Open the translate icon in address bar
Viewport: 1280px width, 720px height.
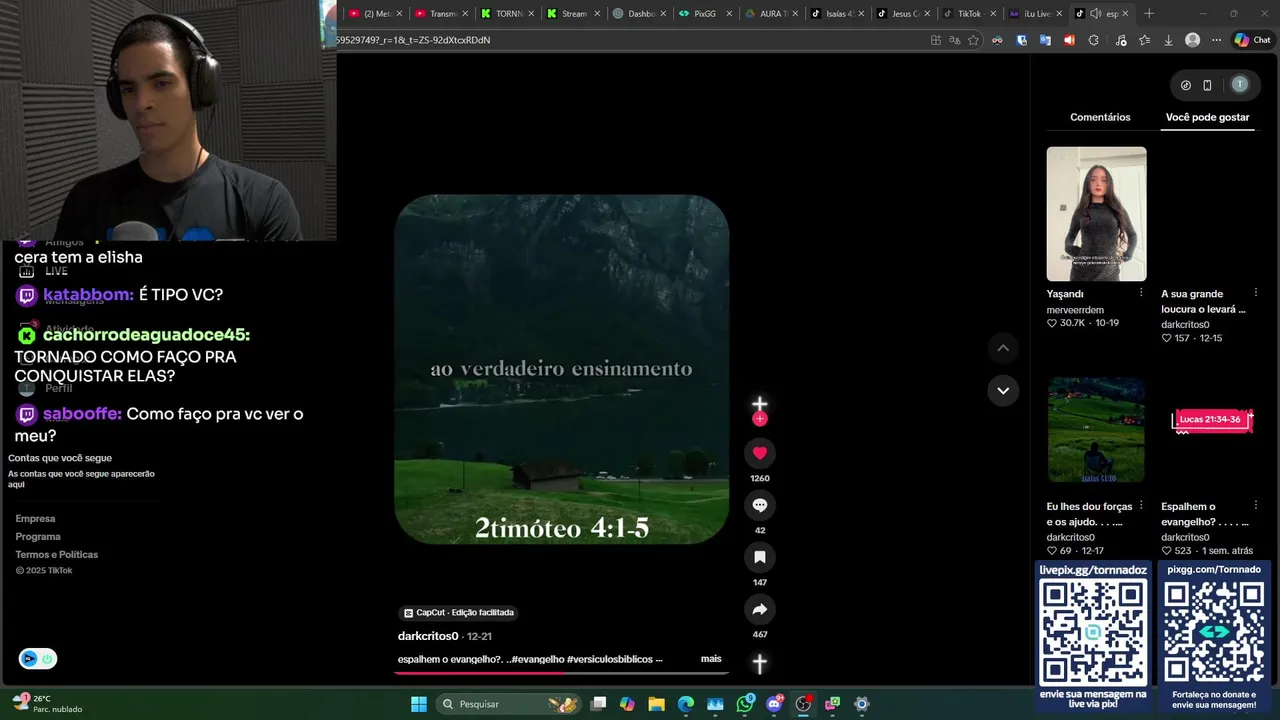pyautogui.click(x=954, y=40)
